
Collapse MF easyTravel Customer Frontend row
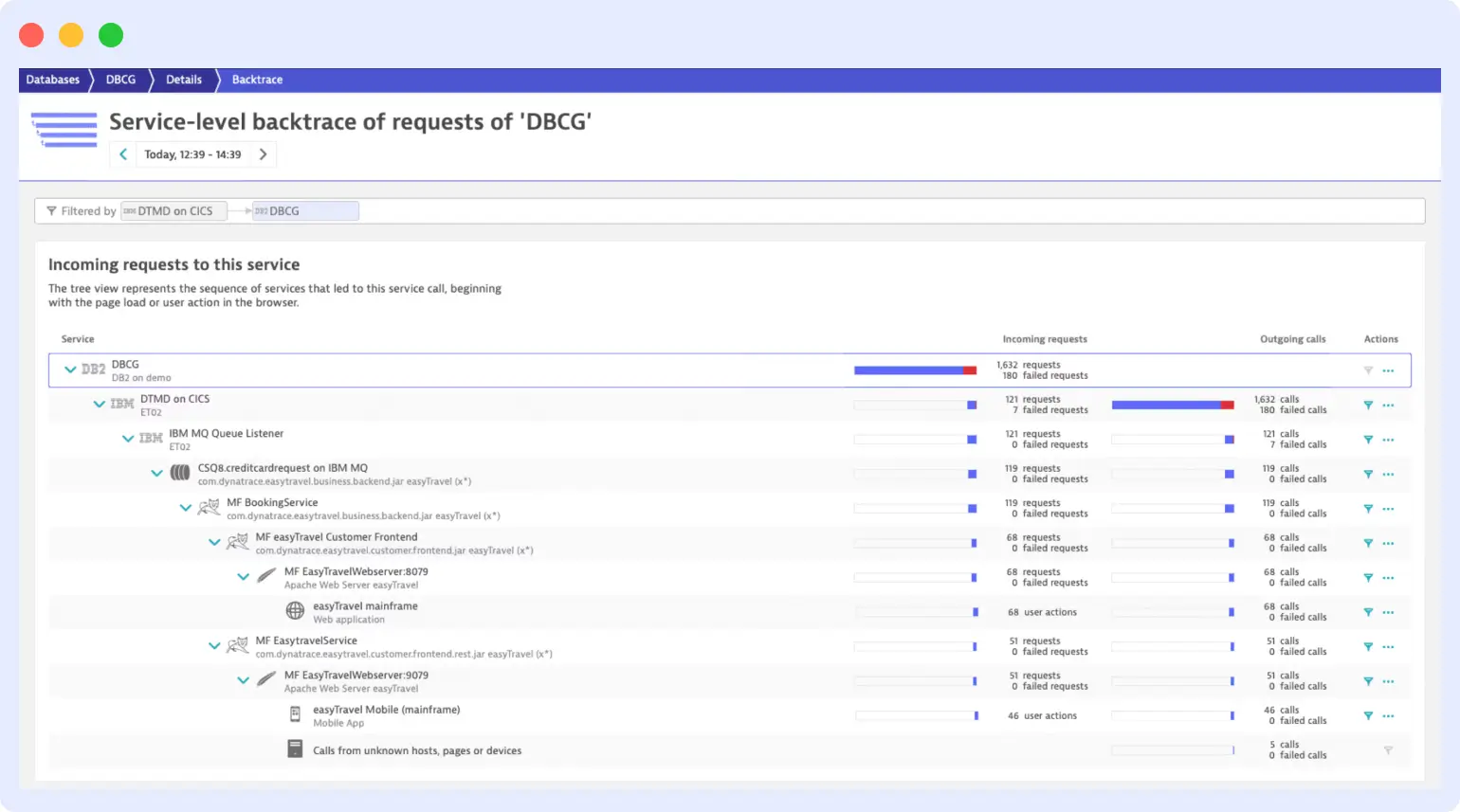[x=214, y=543]
